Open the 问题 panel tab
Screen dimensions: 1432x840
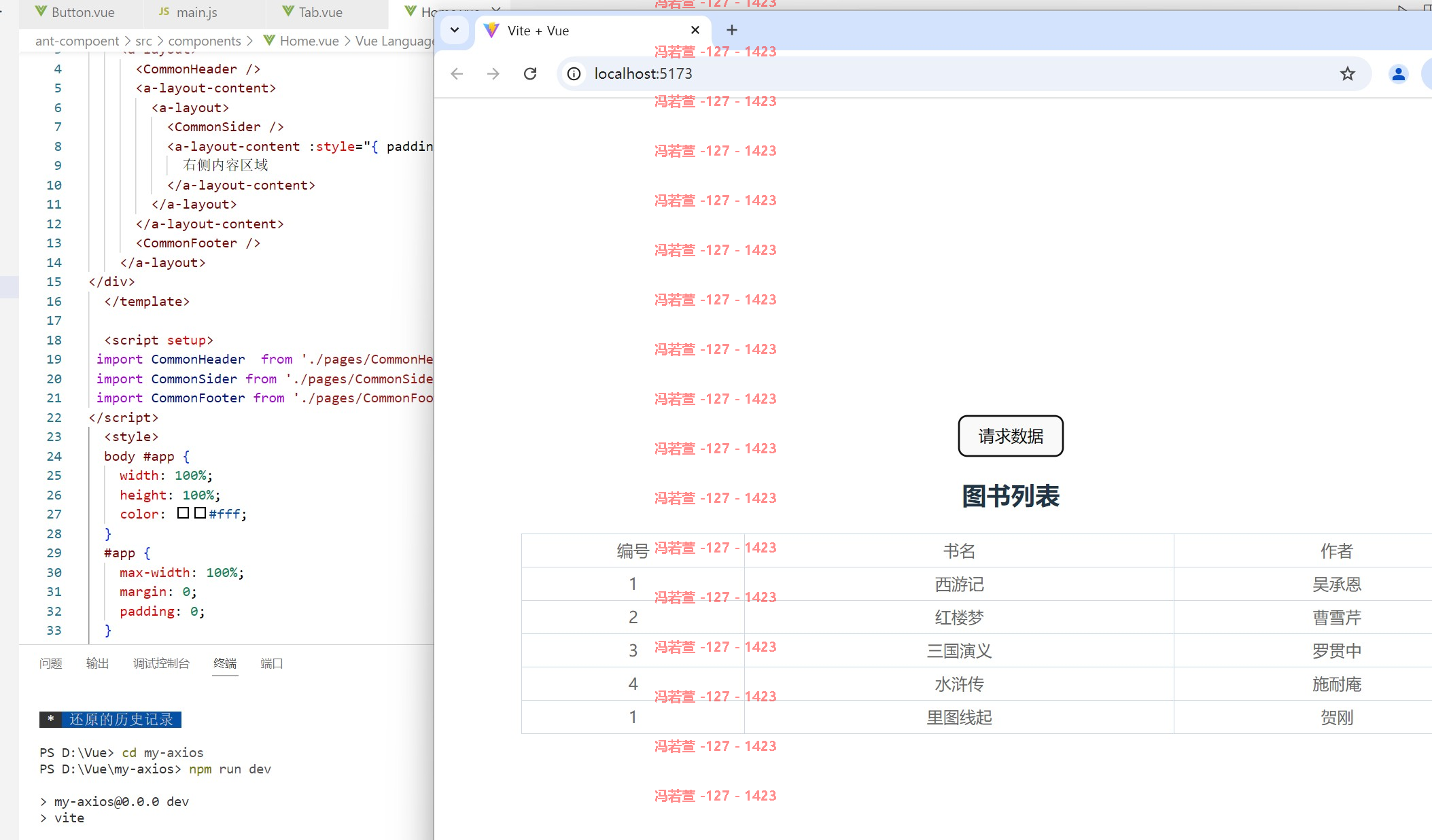point(50,663)
